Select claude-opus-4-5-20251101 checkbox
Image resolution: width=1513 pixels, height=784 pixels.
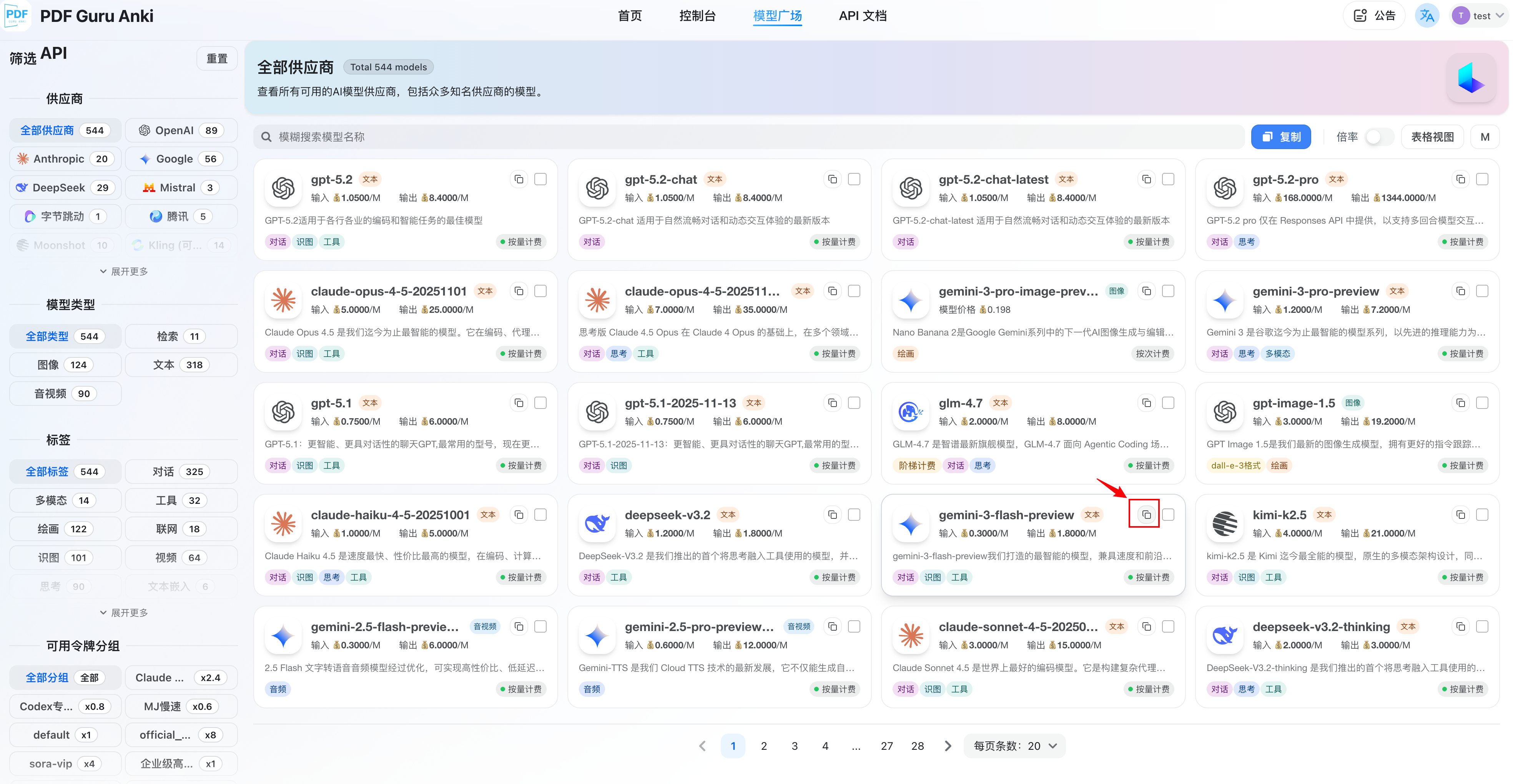[540, 291]
